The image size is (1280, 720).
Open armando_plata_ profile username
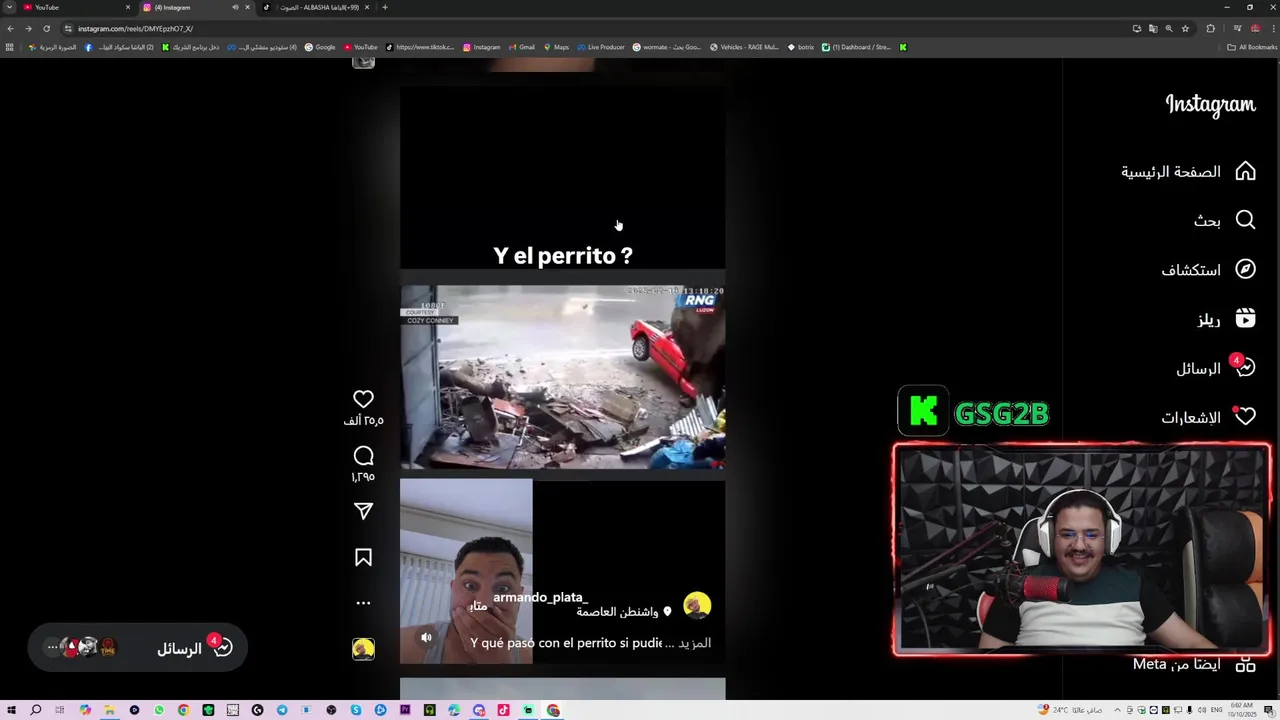540,597
